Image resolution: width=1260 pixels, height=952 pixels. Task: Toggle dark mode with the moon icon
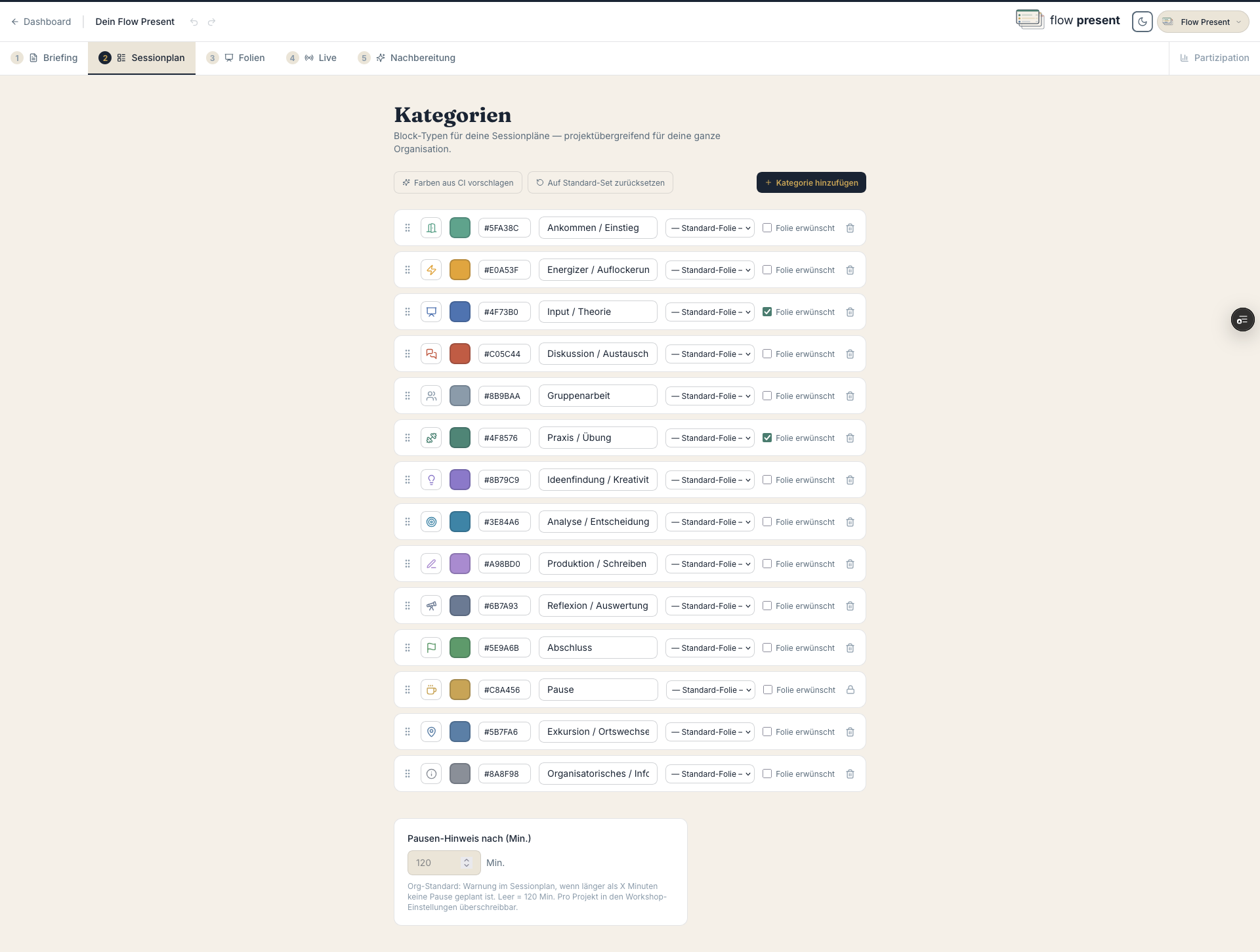tap(1142, 22)
